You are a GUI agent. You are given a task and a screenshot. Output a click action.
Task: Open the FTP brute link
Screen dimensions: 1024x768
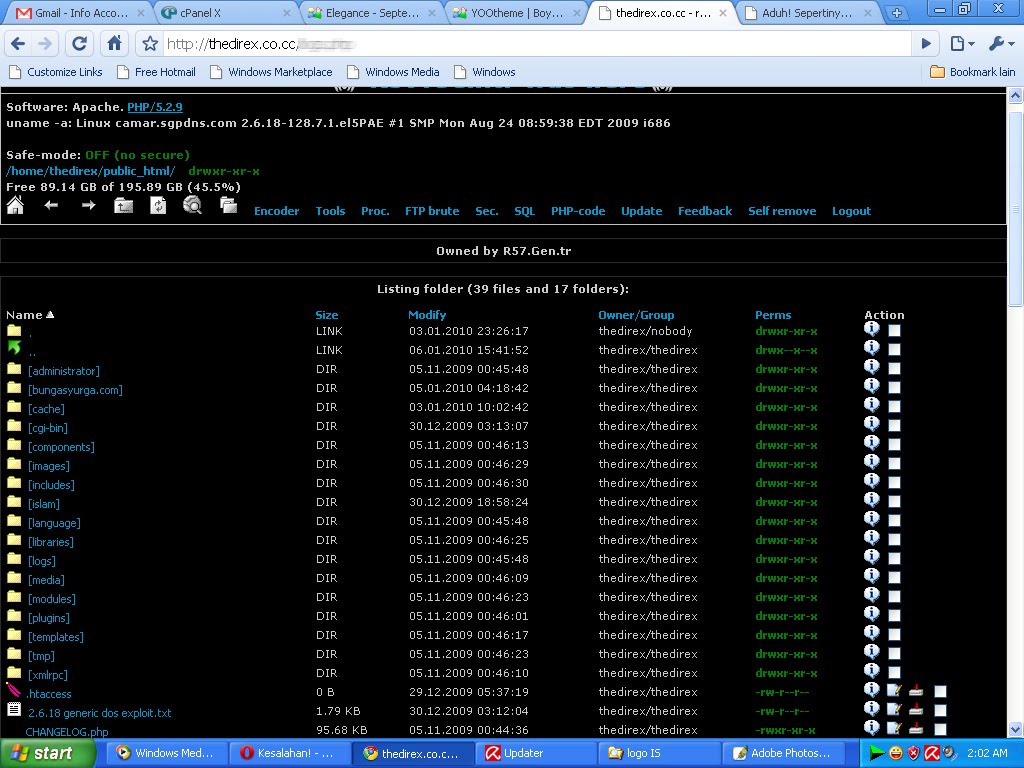(x=432, y=211)
